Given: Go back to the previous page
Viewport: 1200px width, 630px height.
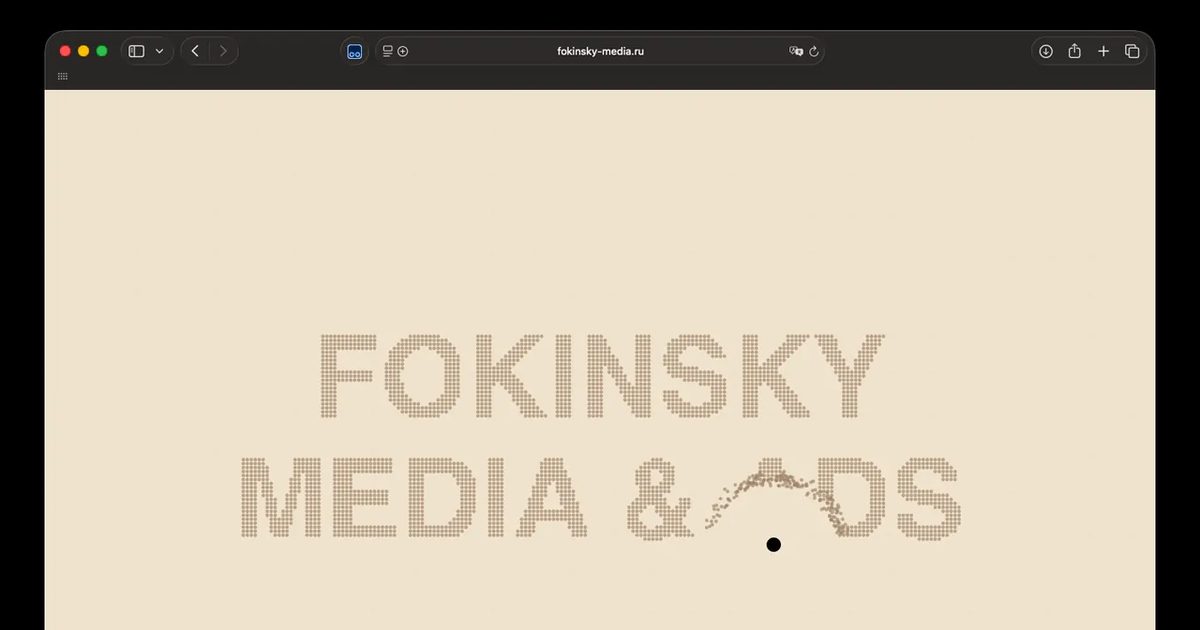Looking at the screenshot, I should pos(195,51).
